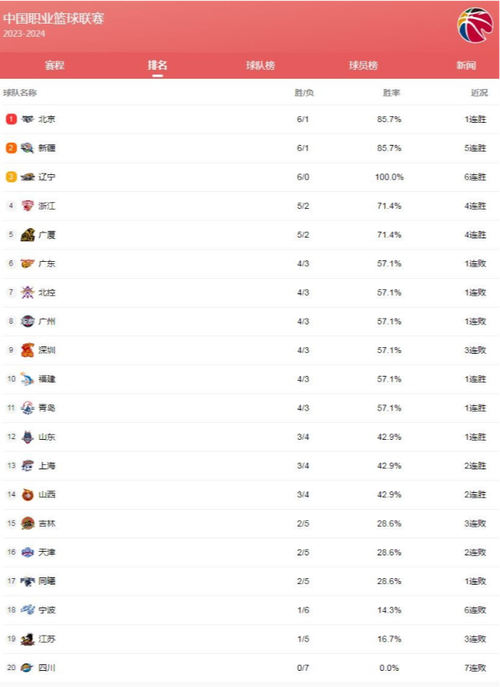This screenshot has height=687, width=500.
Task: Click the 辽宁 team logo
Action: 28,177
